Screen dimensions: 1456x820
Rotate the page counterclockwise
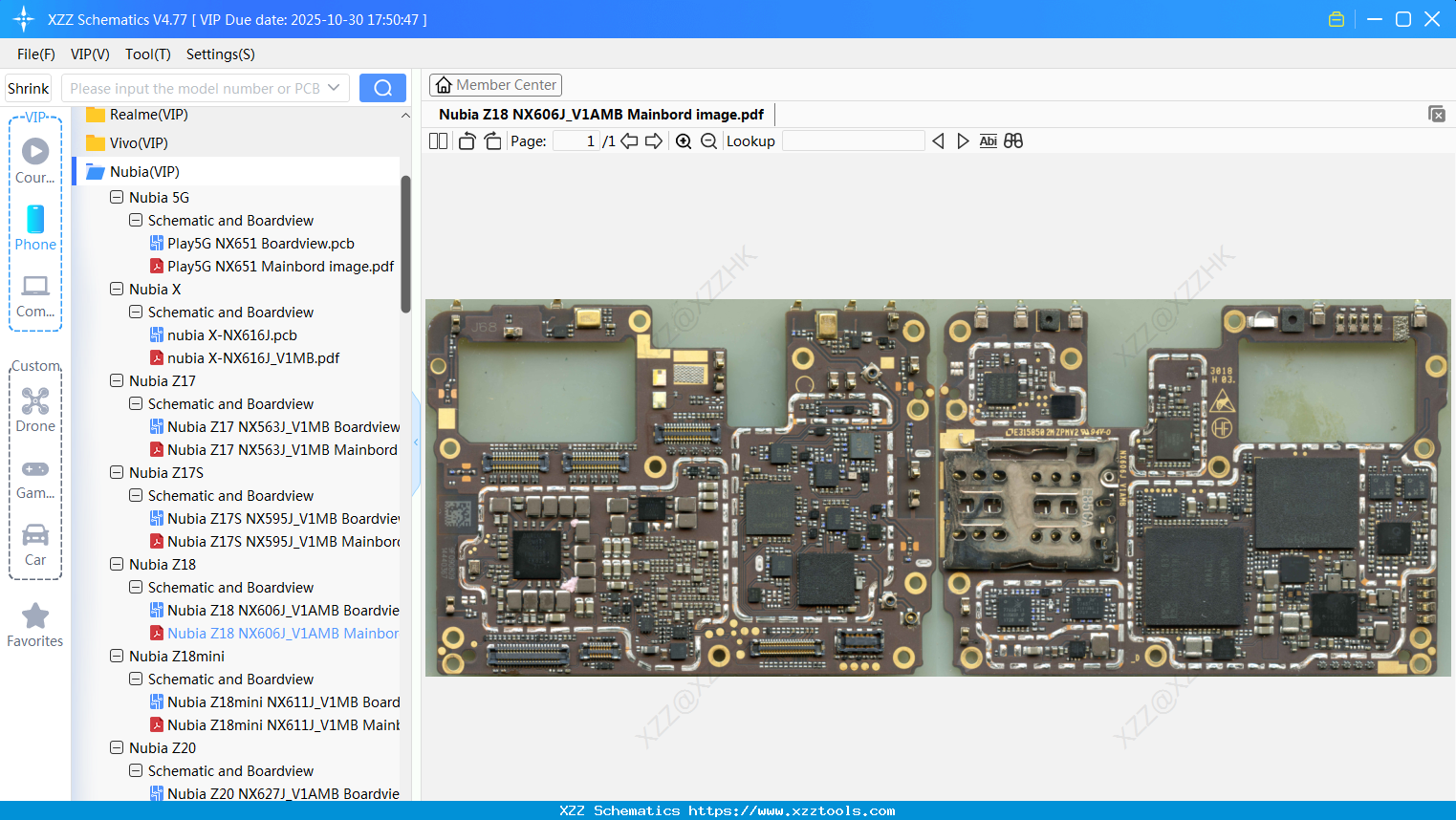pyautogui.click(x=466, y=140)
